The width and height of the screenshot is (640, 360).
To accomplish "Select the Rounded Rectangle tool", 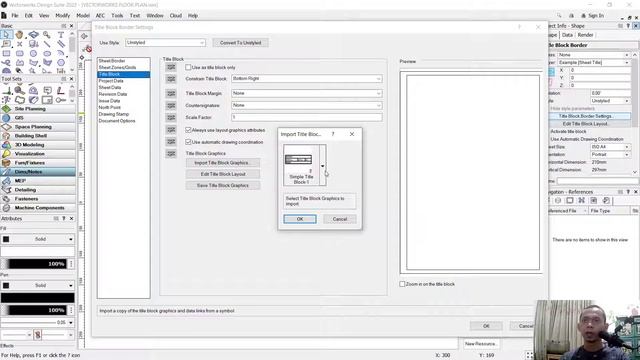I will [20, 53].
